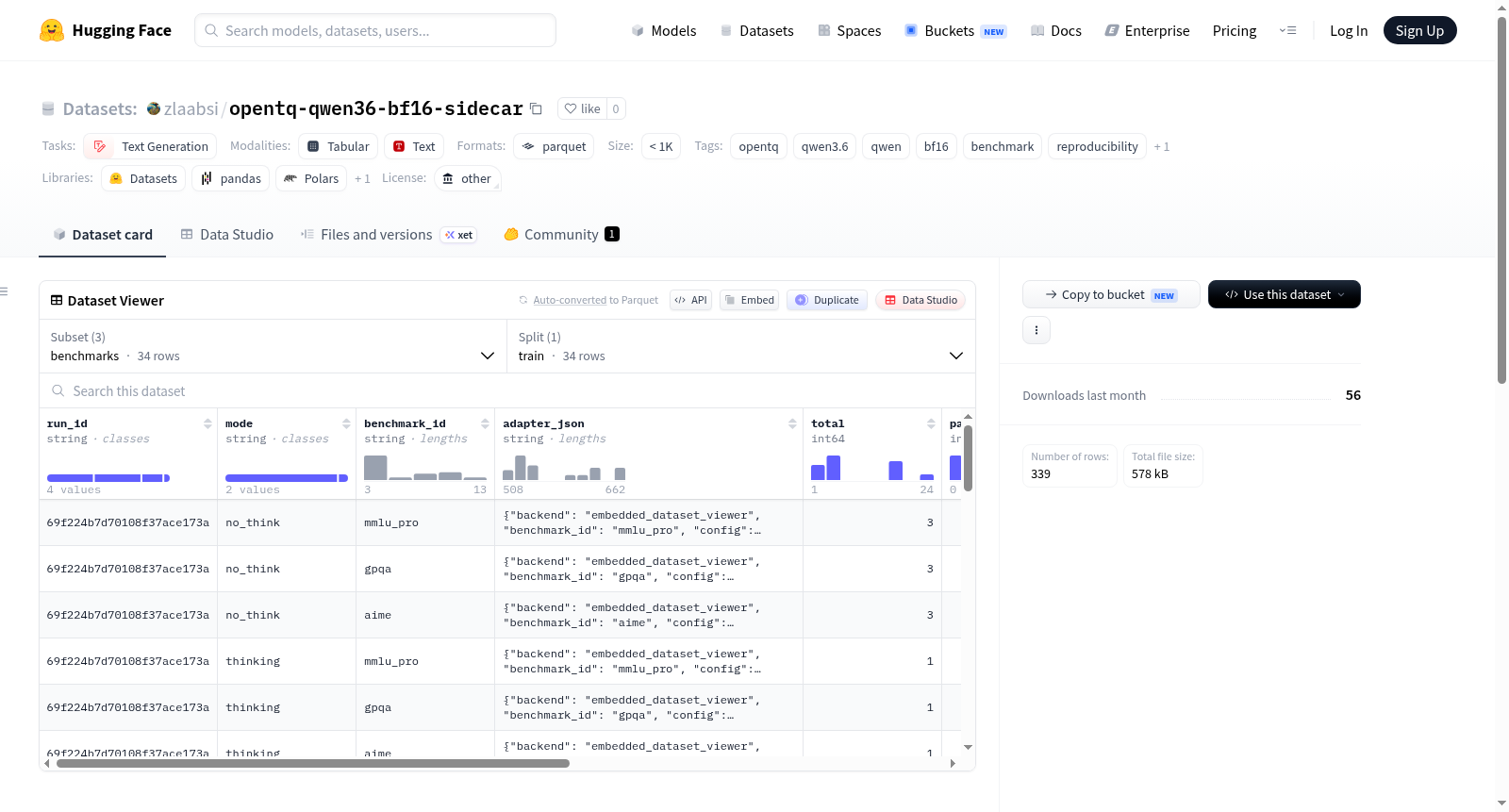The height and width of the screenshot is (812, 1509).
Task: Click the page vertical scrollbar
Action: (x=1501, y=200)
